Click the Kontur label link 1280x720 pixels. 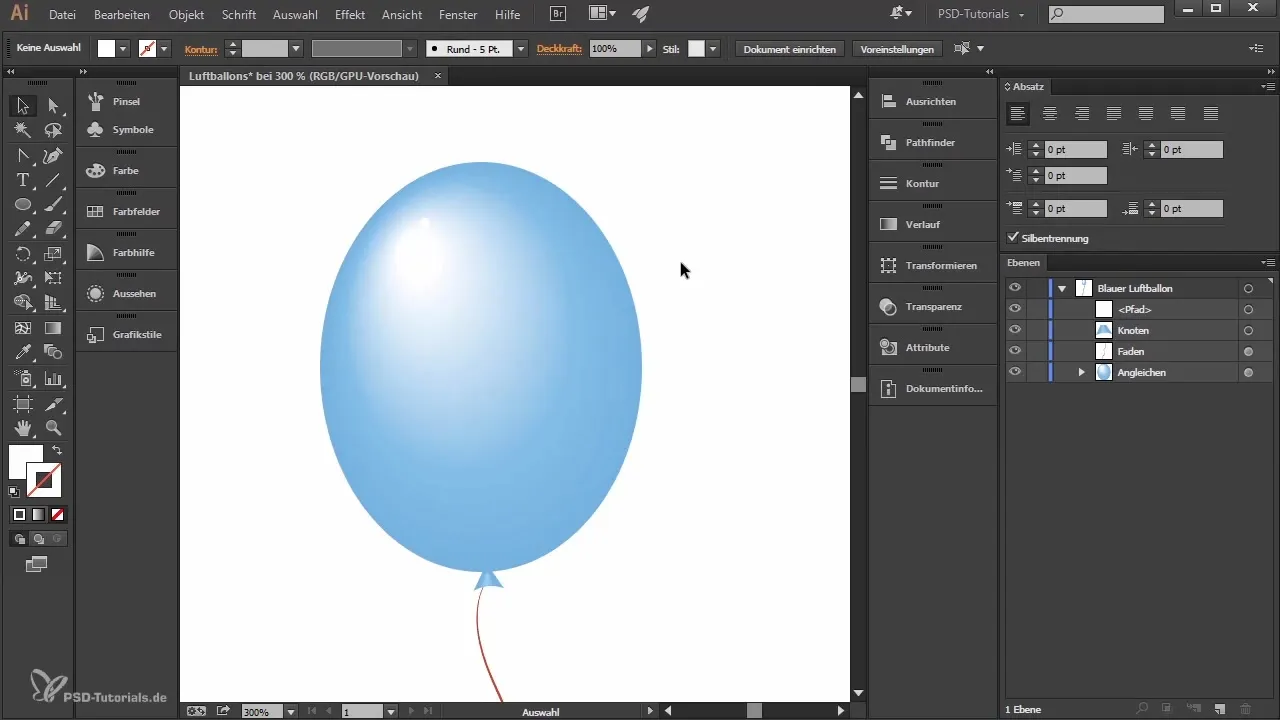(x=201, y=48)
